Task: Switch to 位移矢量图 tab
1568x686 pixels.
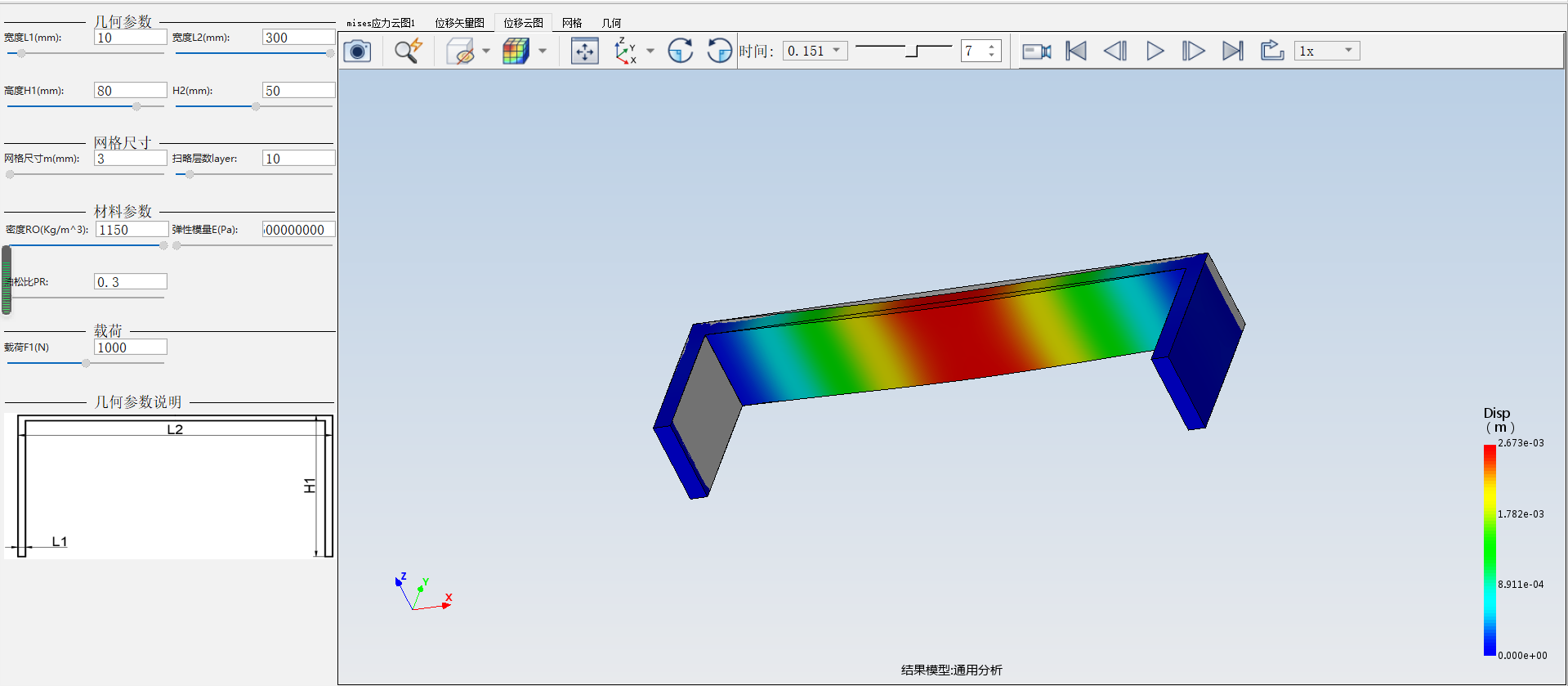Action: [x=459, y=23]
